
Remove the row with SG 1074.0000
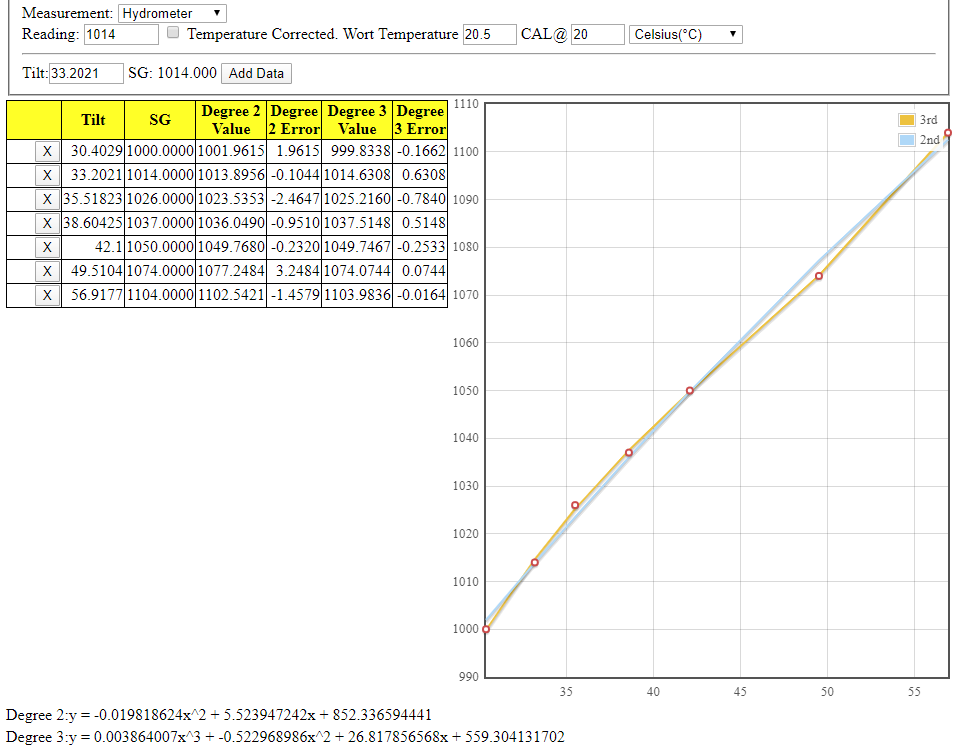click(x=46, y=271)
